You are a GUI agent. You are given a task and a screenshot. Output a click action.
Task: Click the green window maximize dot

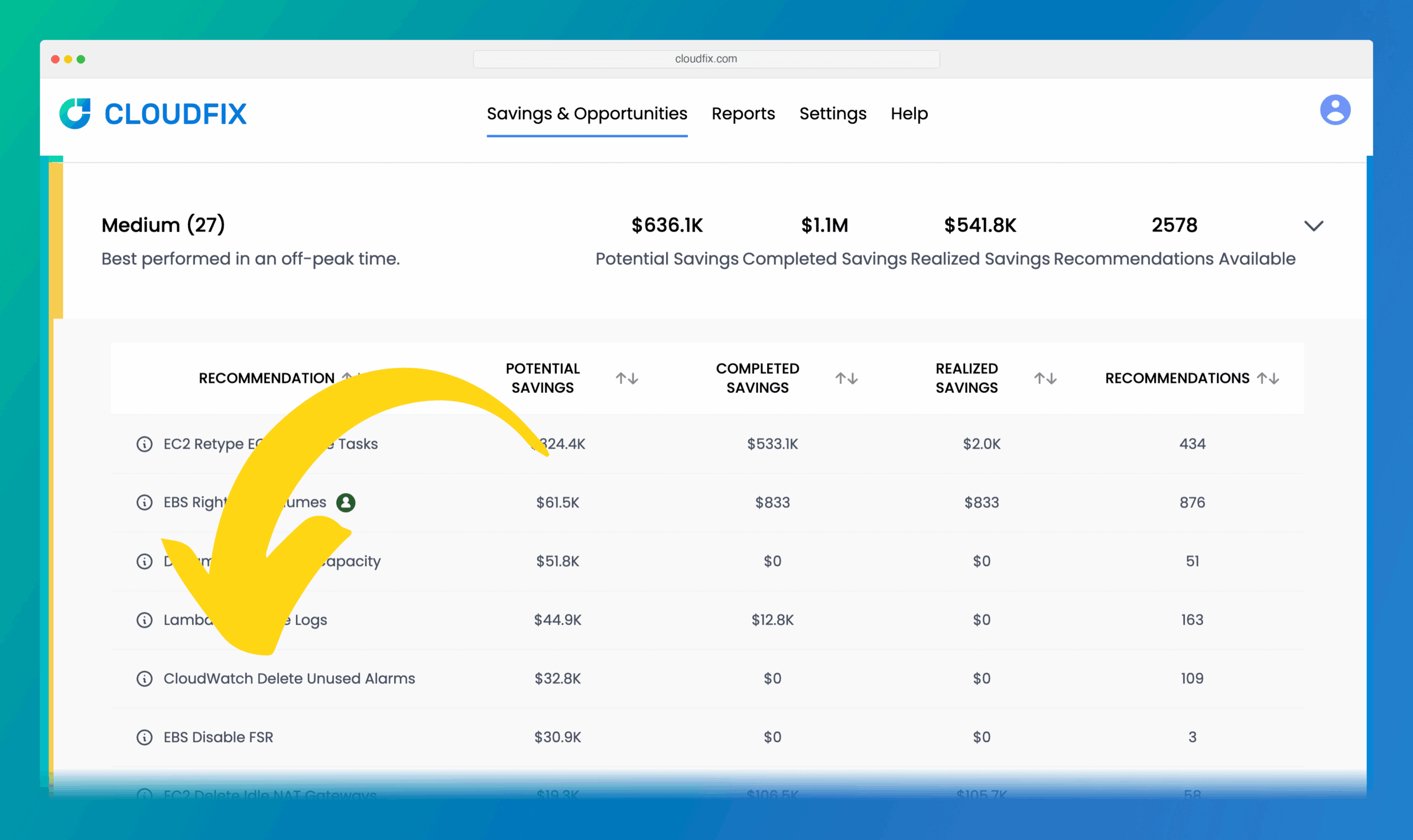pos(81,59)
